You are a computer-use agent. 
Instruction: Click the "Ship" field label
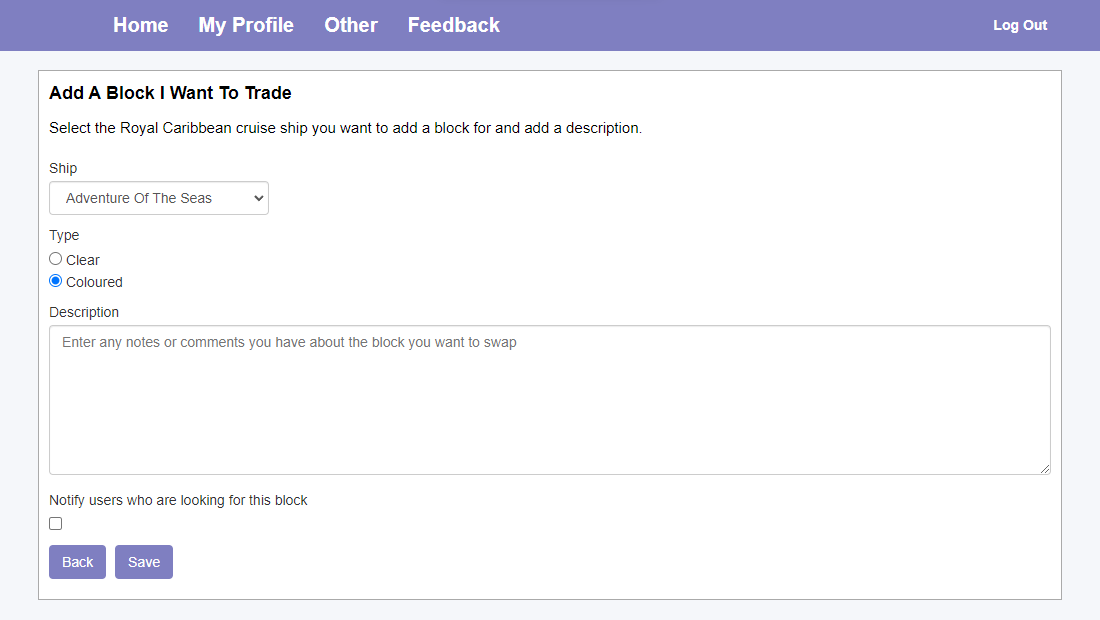pyautogui.click(x=63, y=168)
